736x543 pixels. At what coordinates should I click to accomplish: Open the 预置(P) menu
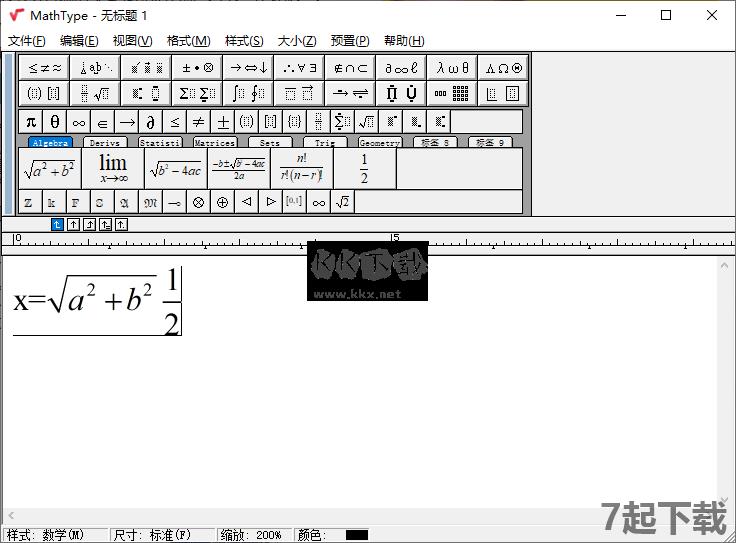350,41
